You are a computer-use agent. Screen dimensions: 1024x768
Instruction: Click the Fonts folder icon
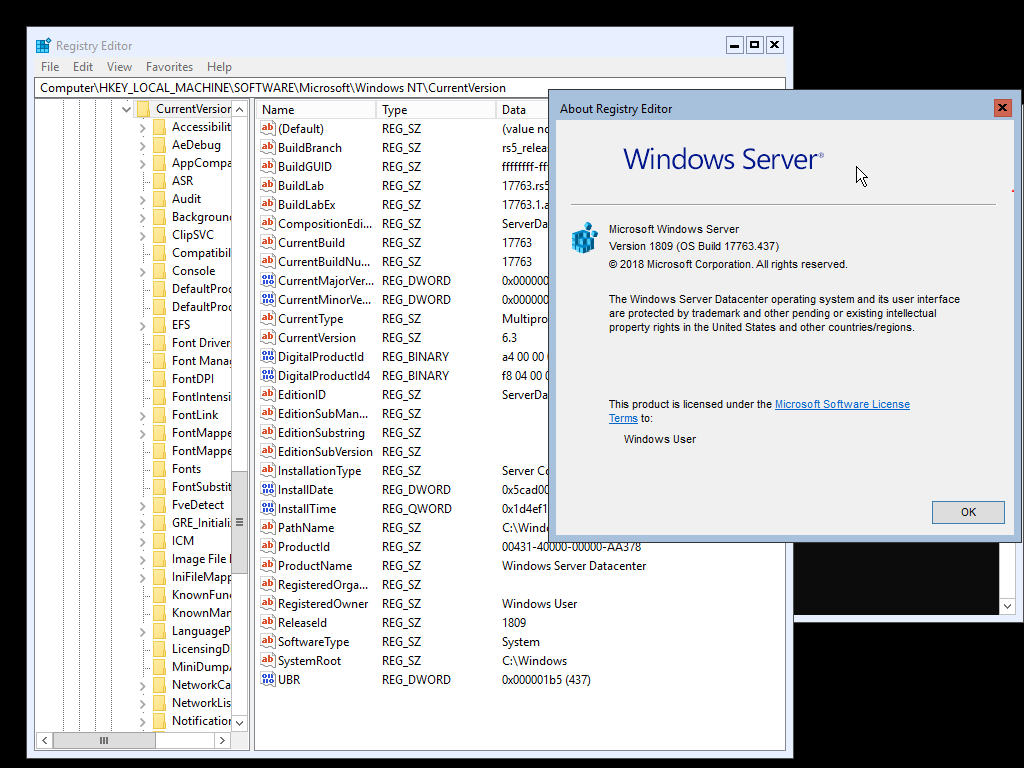(159, 469)
